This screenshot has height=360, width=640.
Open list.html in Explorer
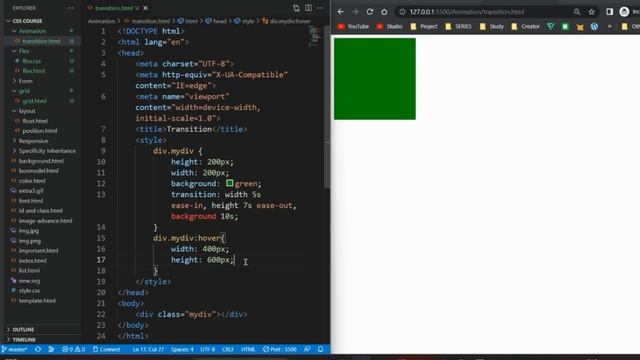[x=29, y=271]
